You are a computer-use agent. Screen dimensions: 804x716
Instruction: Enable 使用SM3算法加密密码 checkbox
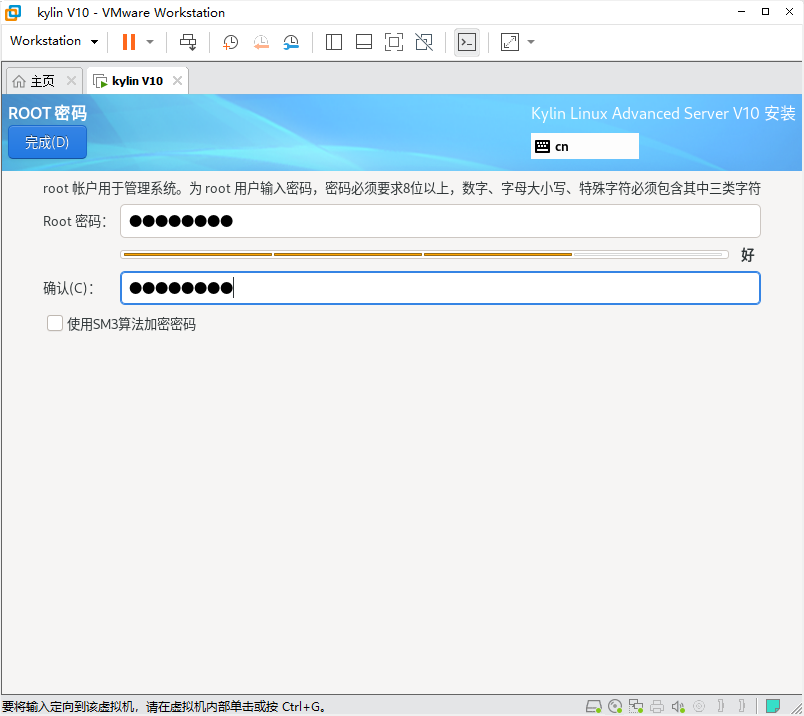click(55, 324)
